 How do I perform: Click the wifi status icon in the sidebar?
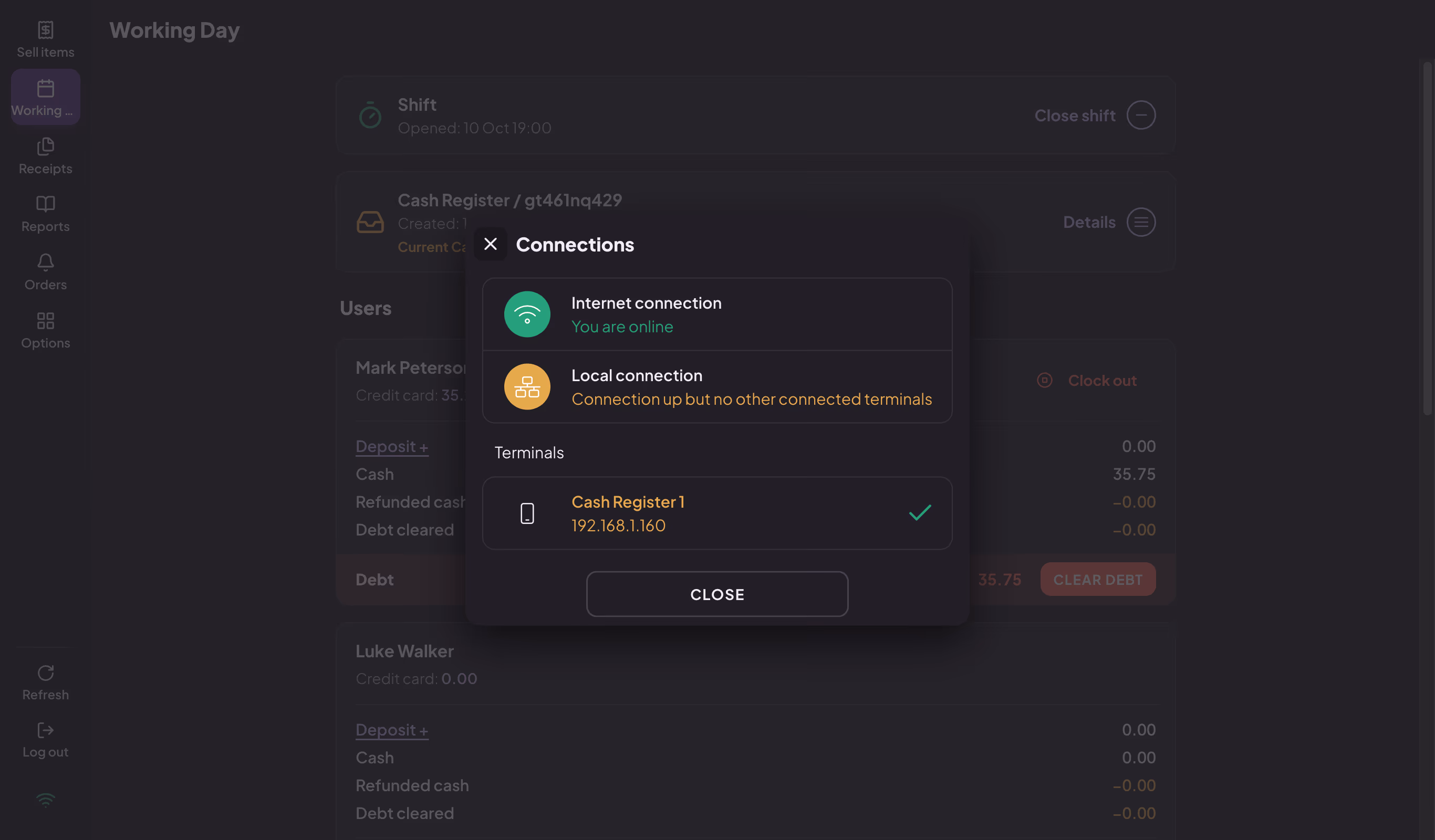(46, 800)
